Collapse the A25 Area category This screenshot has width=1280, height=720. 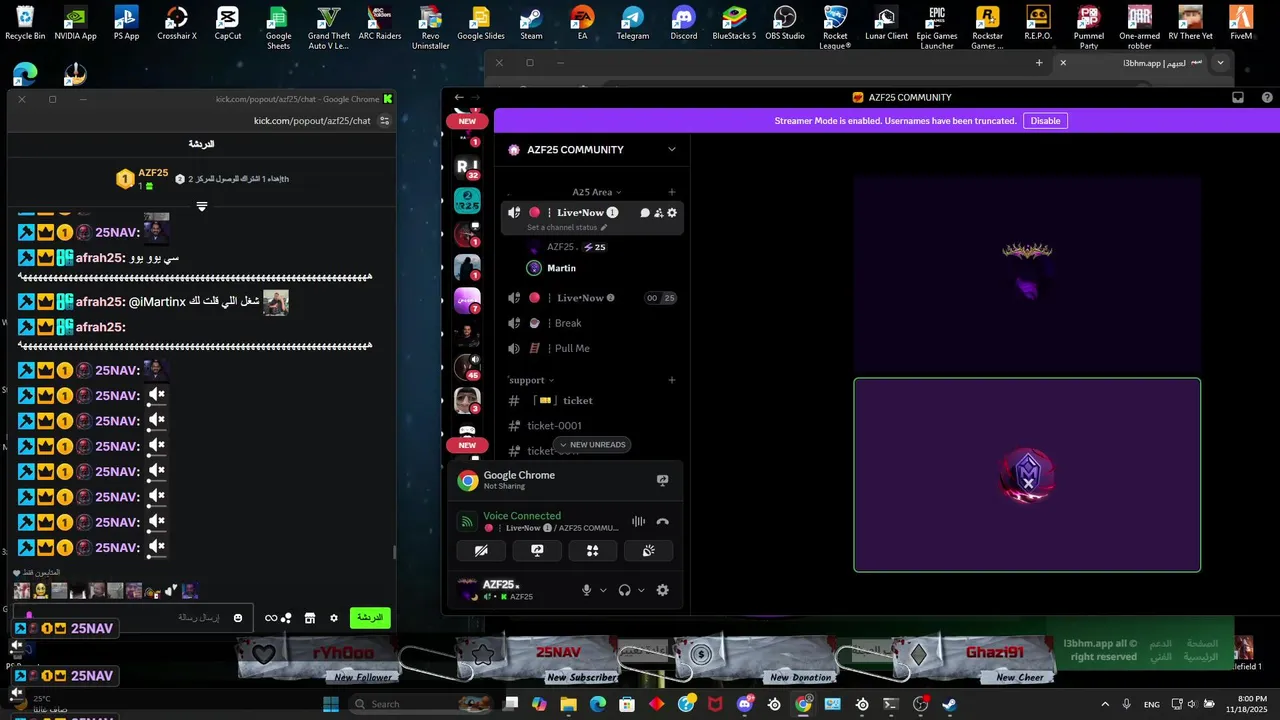[596, 192]
